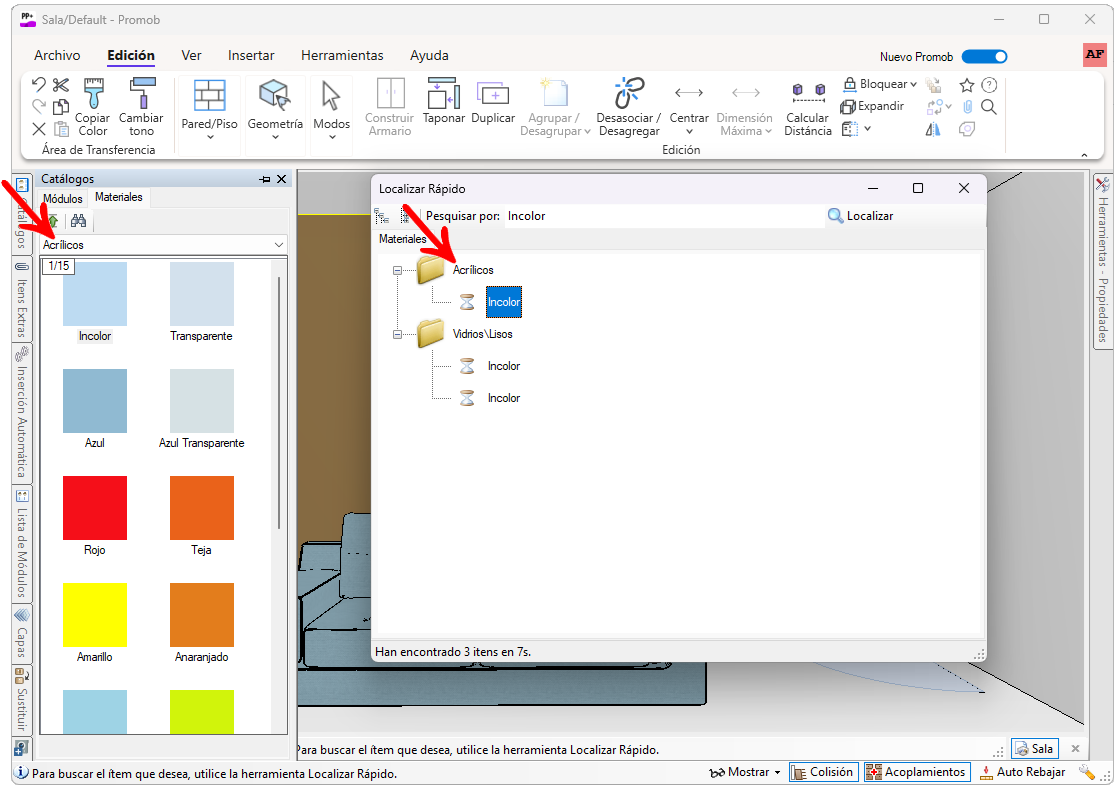Image resolution: width=1115 pixels, height=789 pixels.
Task: Click the Calcular Distância icon
Action: 807,94
